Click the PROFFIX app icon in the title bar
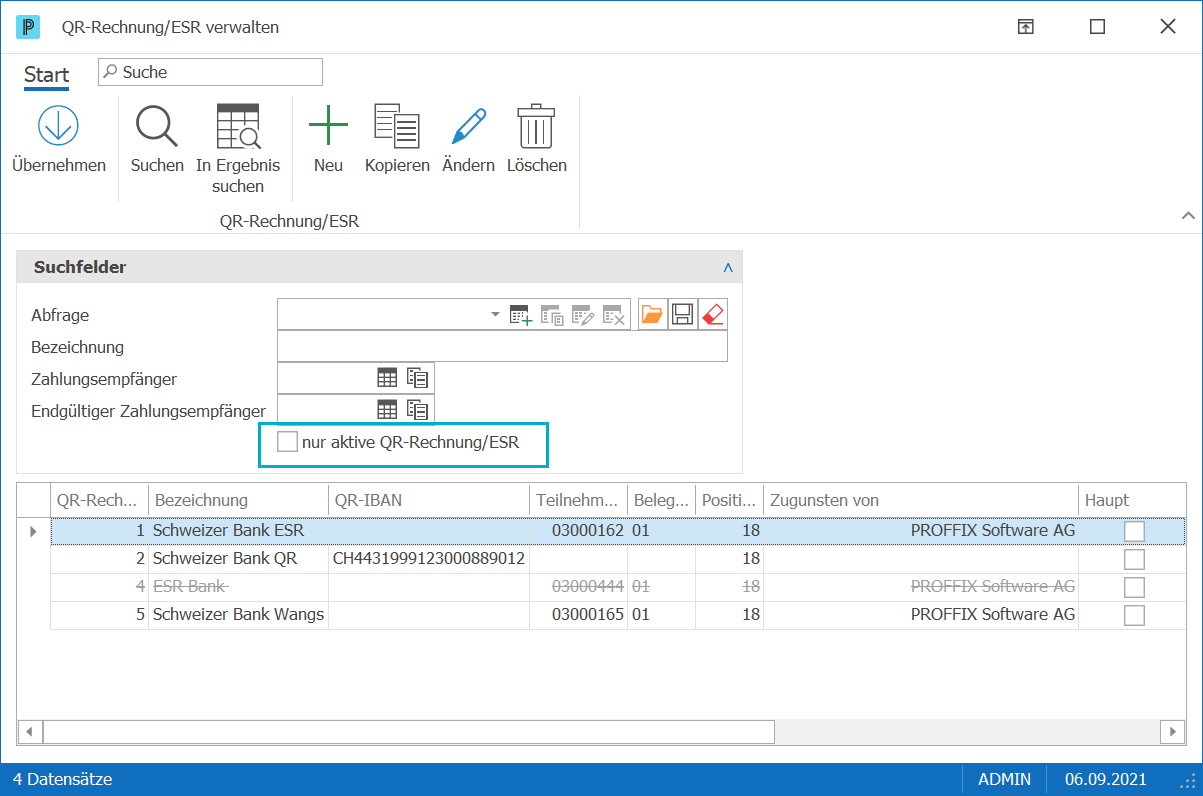 pos(28,27)
